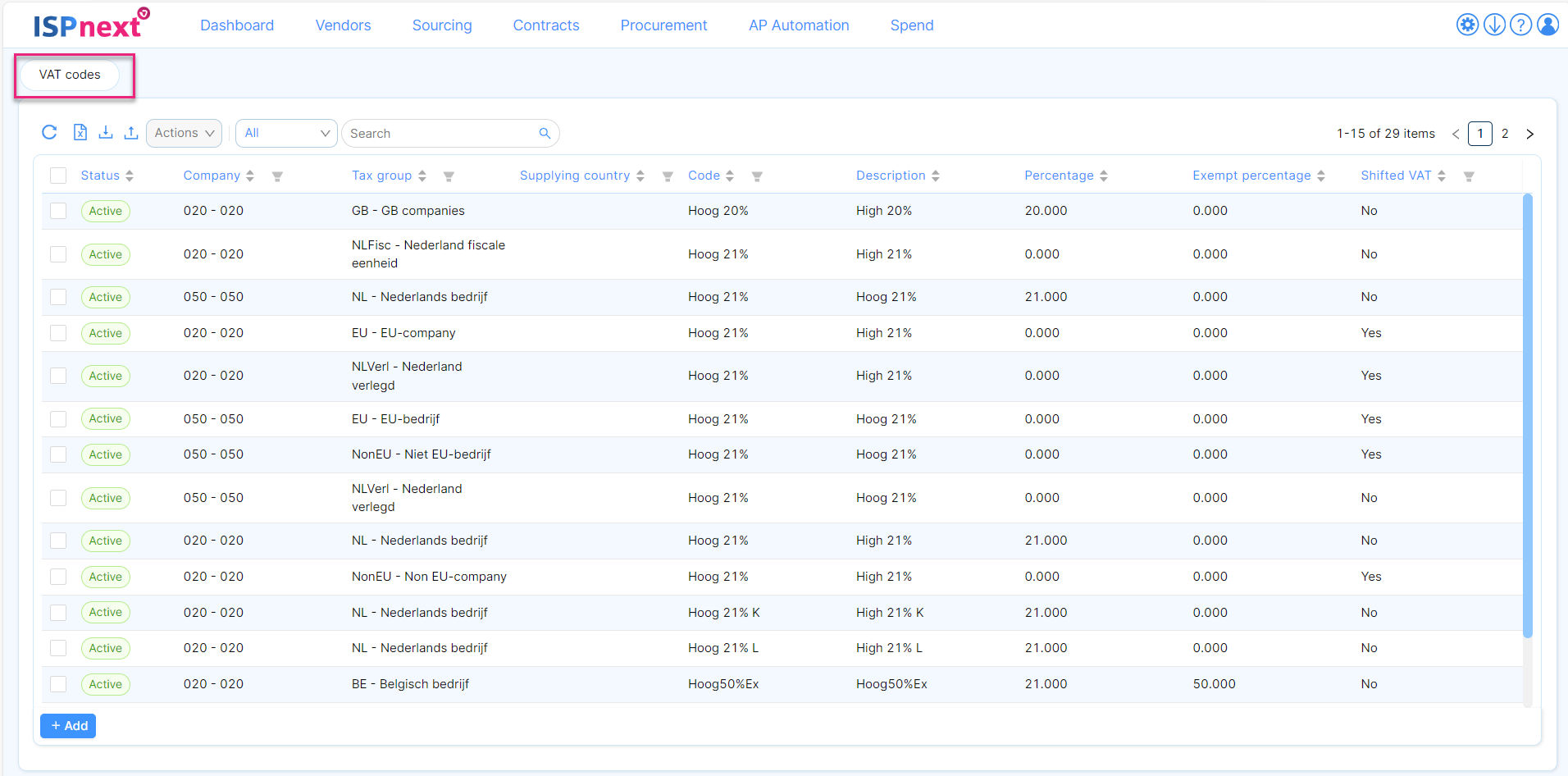Sort by Shifted VAT arrows
The height and width of the screenshot is (776, 1568).
pyautogui.click(x=1442, y=176)
